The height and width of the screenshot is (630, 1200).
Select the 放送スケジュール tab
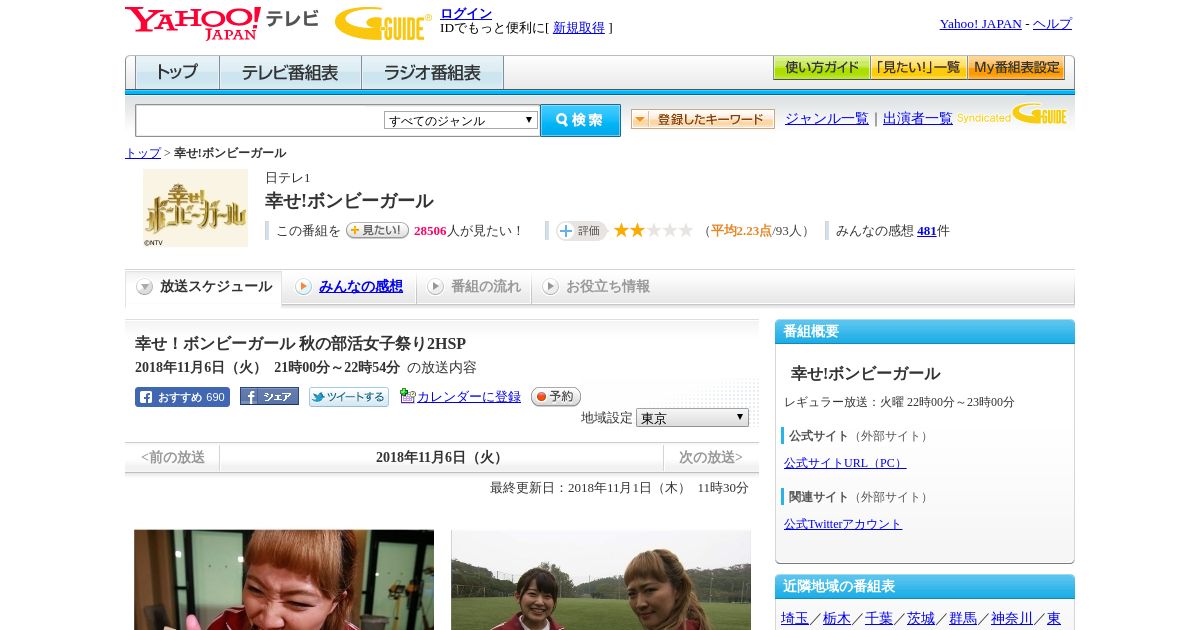click(x=204, y=287)
